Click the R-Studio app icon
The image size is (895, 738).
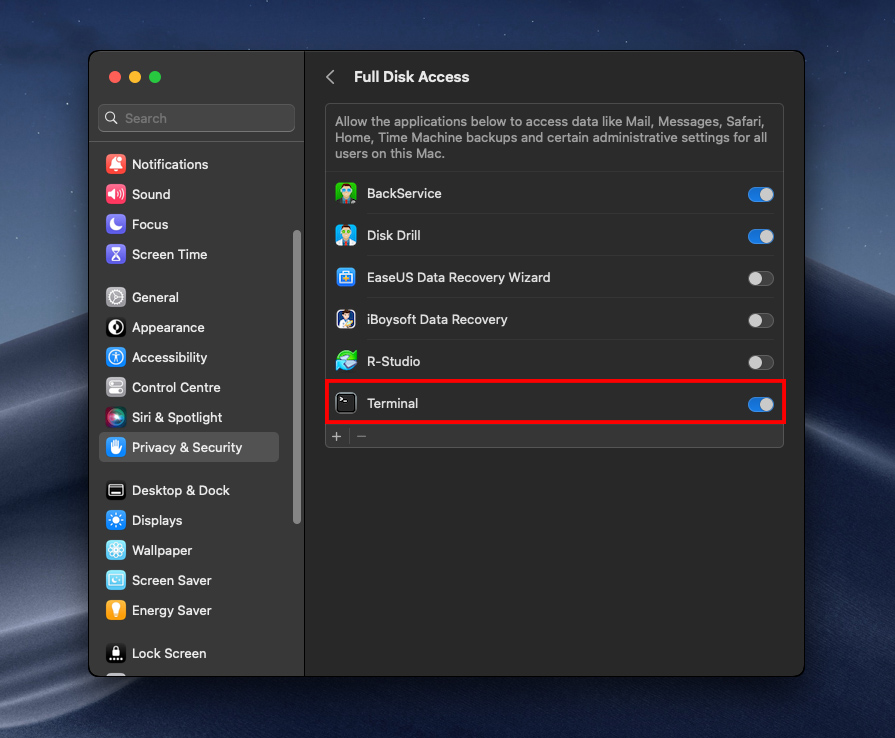click(x=346, y=361)
